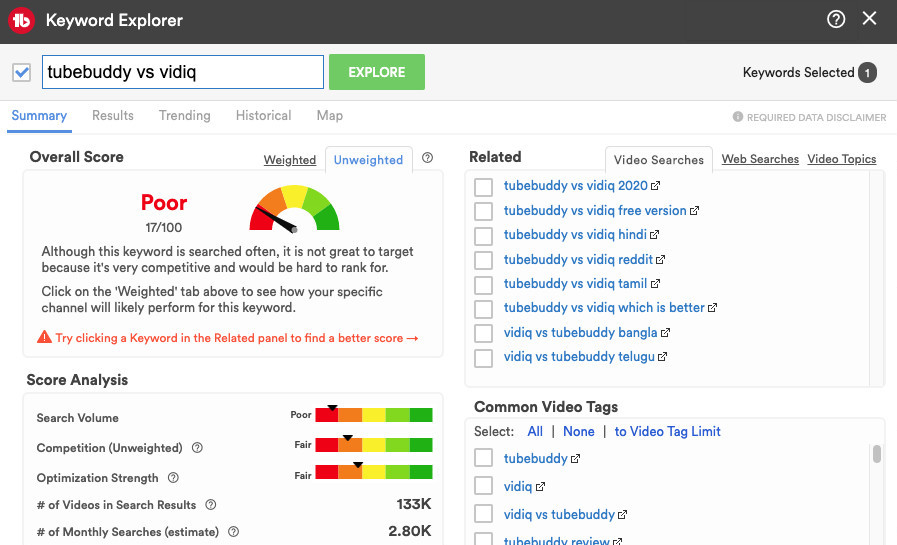
Task: Click the red 'Try clicking a Keyword' hint
Action: [237, 338]
